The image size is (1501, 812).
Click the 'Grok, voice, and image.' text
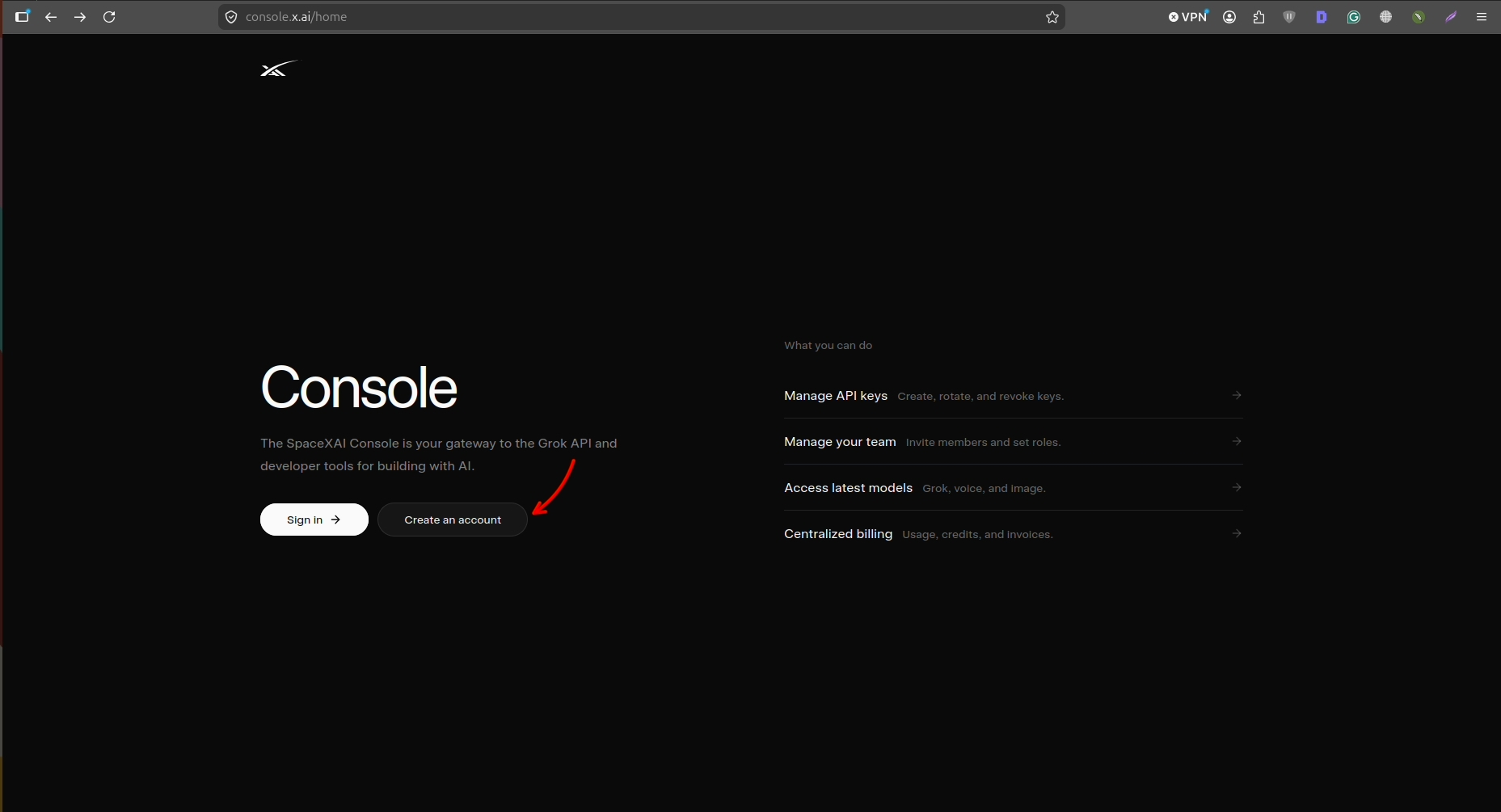click(x=984, y=489)
